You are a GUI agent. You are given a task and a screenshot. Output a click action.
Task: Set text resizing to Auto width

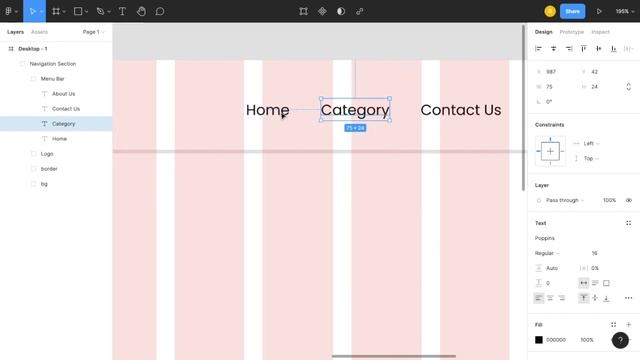584,283
